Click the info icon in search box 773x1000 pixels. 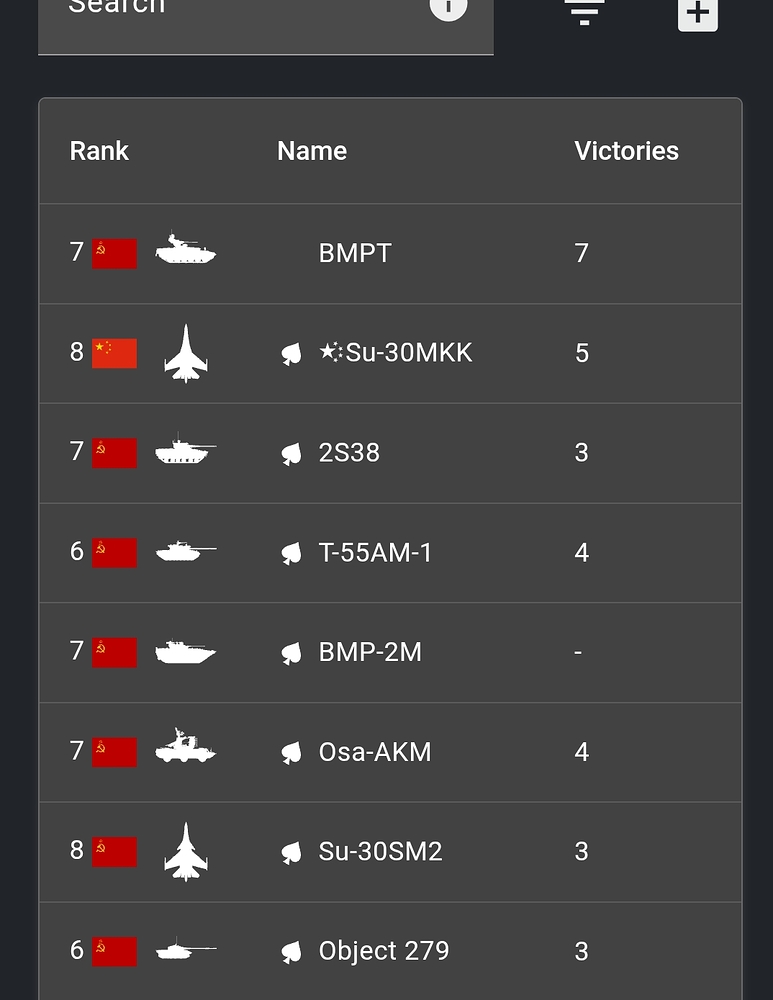point(448,8)
